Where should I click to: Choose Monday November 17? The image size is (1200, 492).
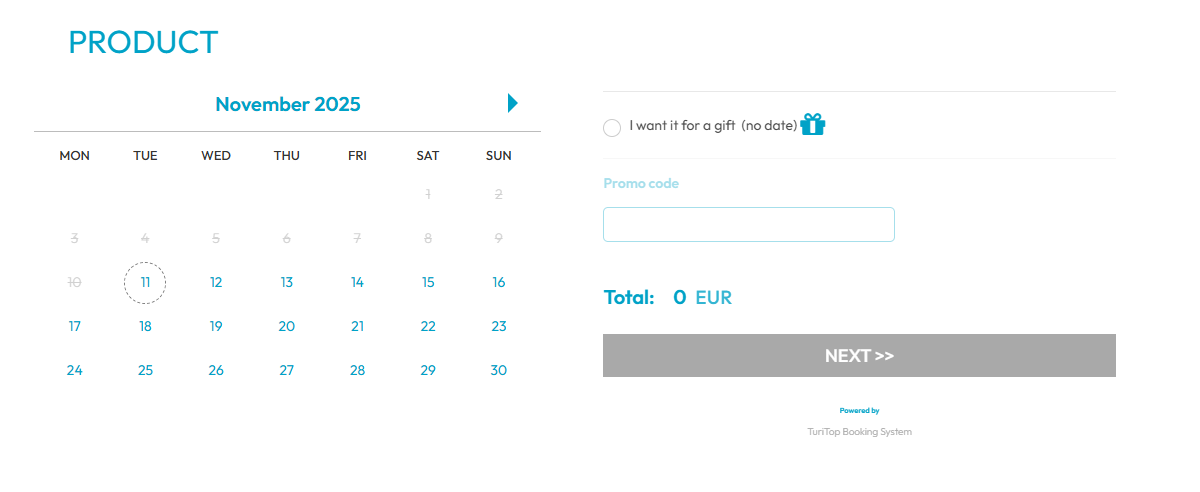pos(75,327)
